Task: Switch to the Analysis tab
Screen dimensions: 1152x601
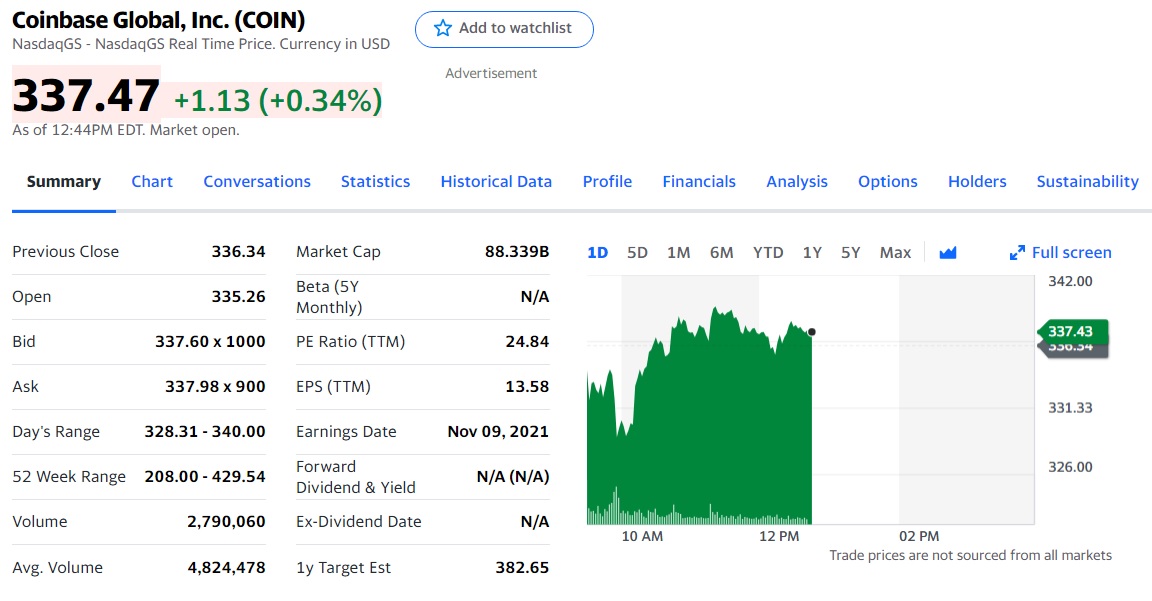Action: click(797, 181)
